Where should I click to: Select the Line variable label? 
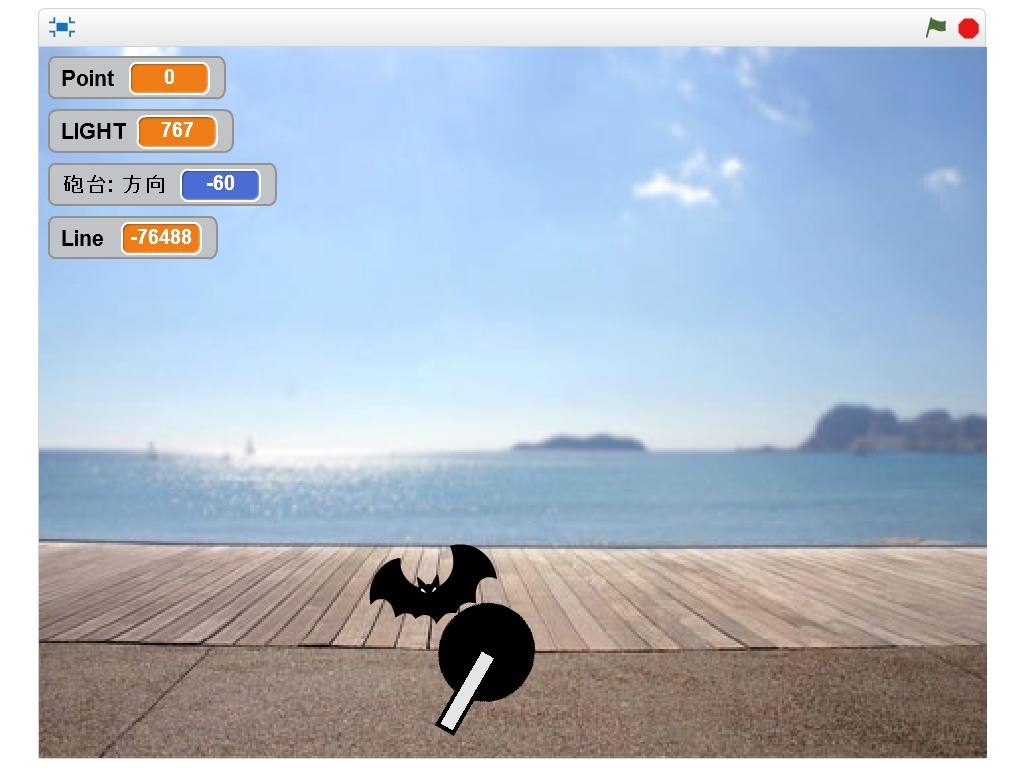tap(82, 238)
